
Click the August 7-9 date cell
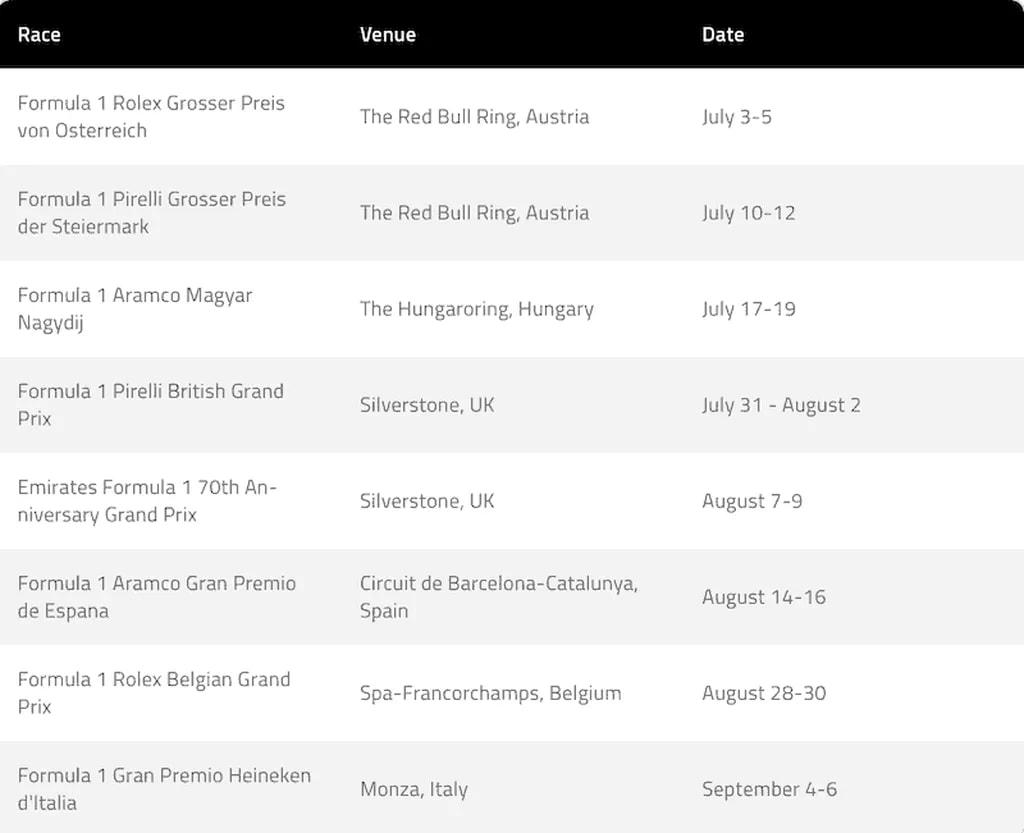coord(751,501)
